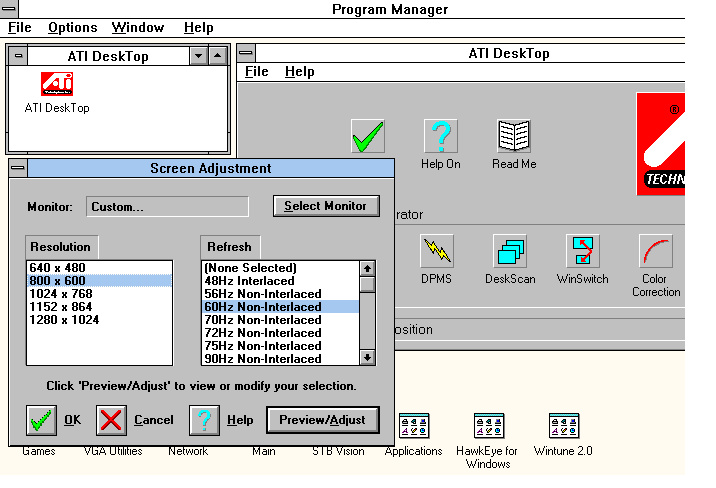716x488 pixels.
Task: Select 800 x 600 resolution
Action: (99, 281)
